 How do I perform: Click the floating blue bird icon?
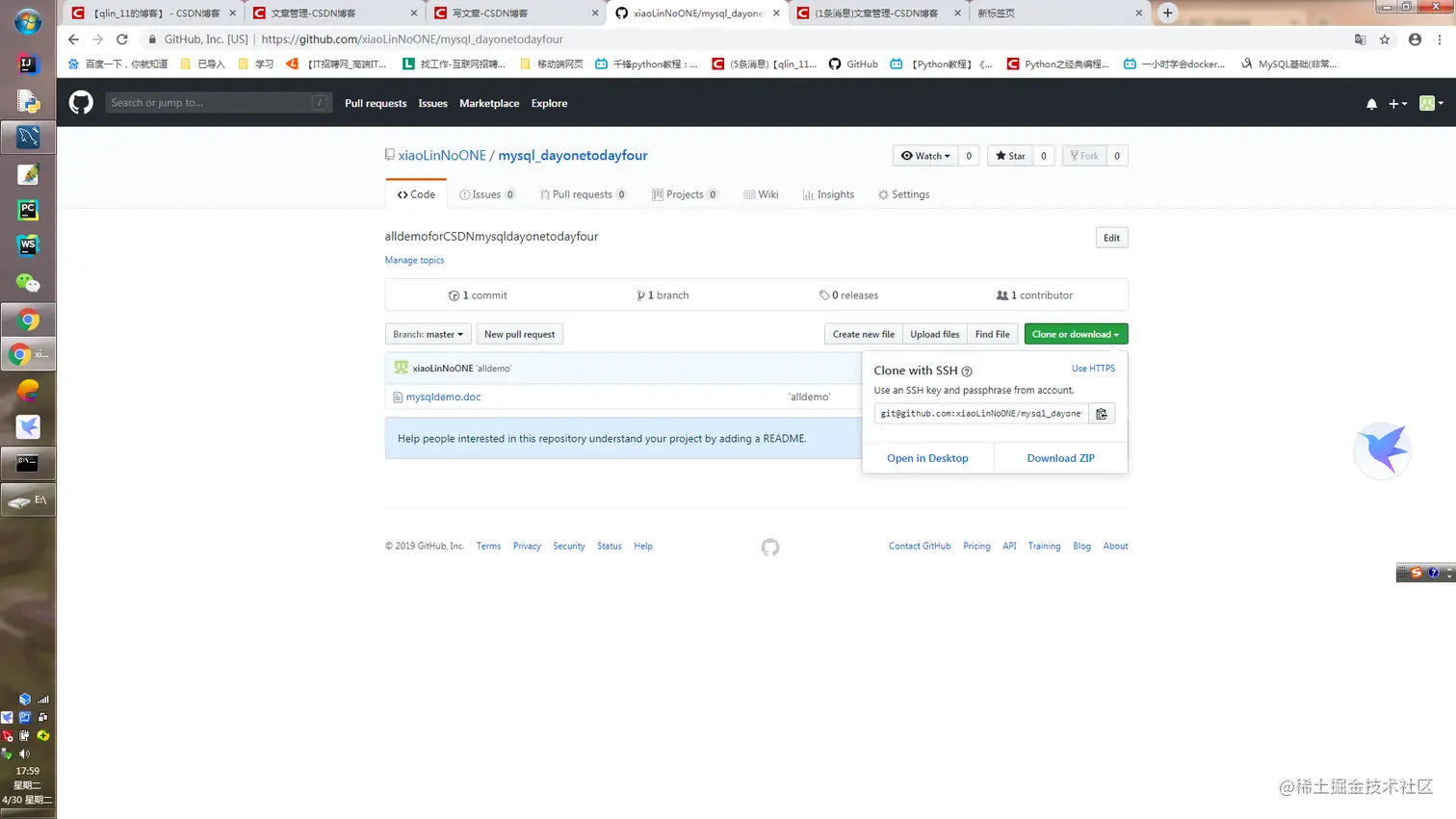[1383, 449]
